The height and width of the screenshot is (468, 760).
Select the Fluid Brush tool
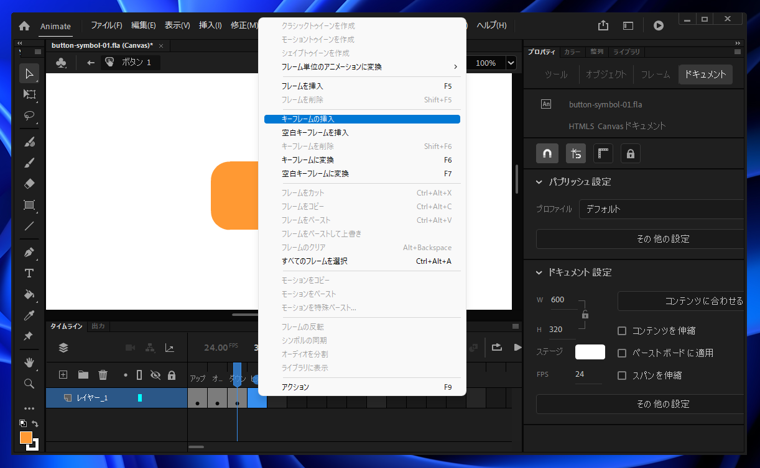click(x=29, y=141)
